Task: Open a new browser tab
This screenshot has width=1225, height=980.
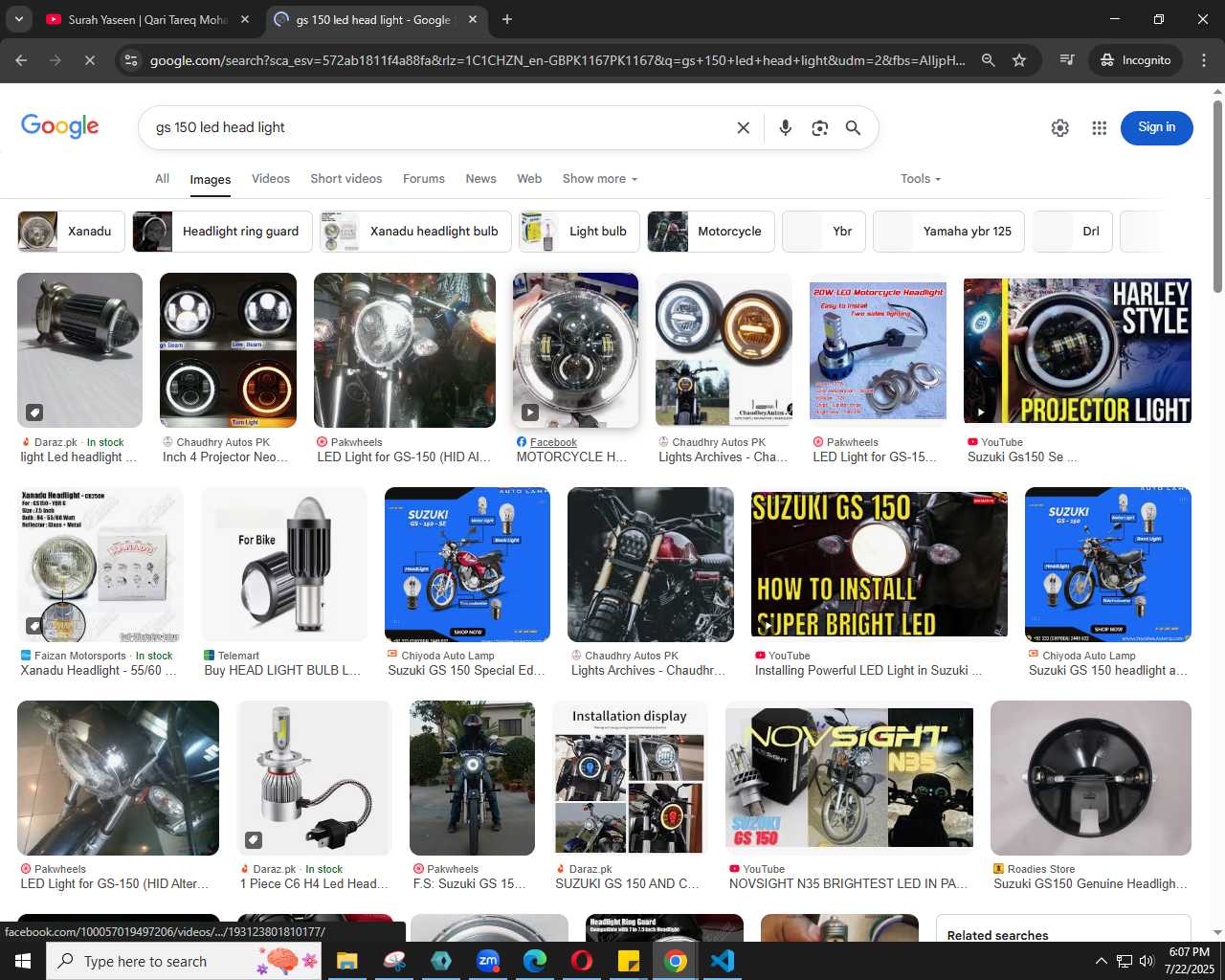Action: 507,19
